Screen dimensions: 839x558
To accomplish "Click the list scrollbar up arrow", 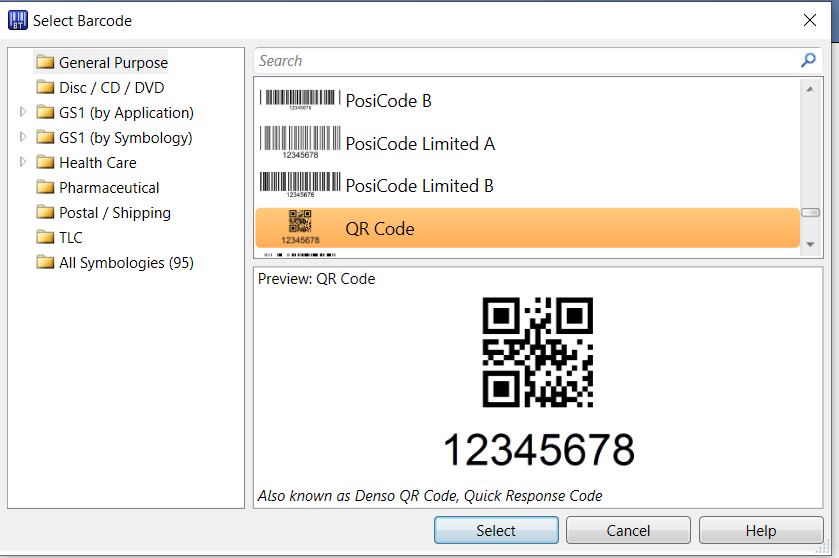I will tap(810, 89).
